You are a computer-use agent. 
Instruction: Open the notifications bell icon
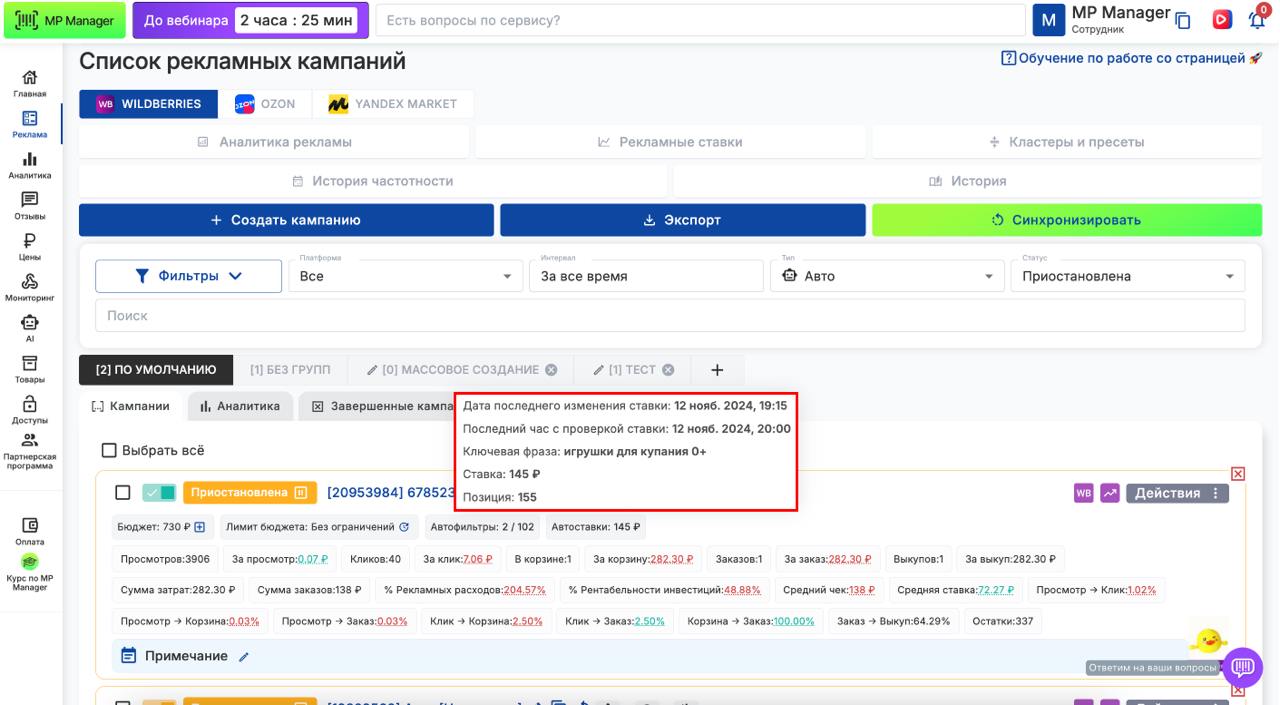(x=1256, y=20)
